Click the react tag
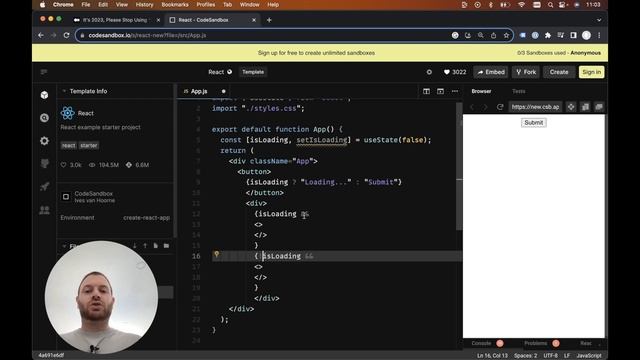Viewport: 640px width, 360px height. pos(69,146)
